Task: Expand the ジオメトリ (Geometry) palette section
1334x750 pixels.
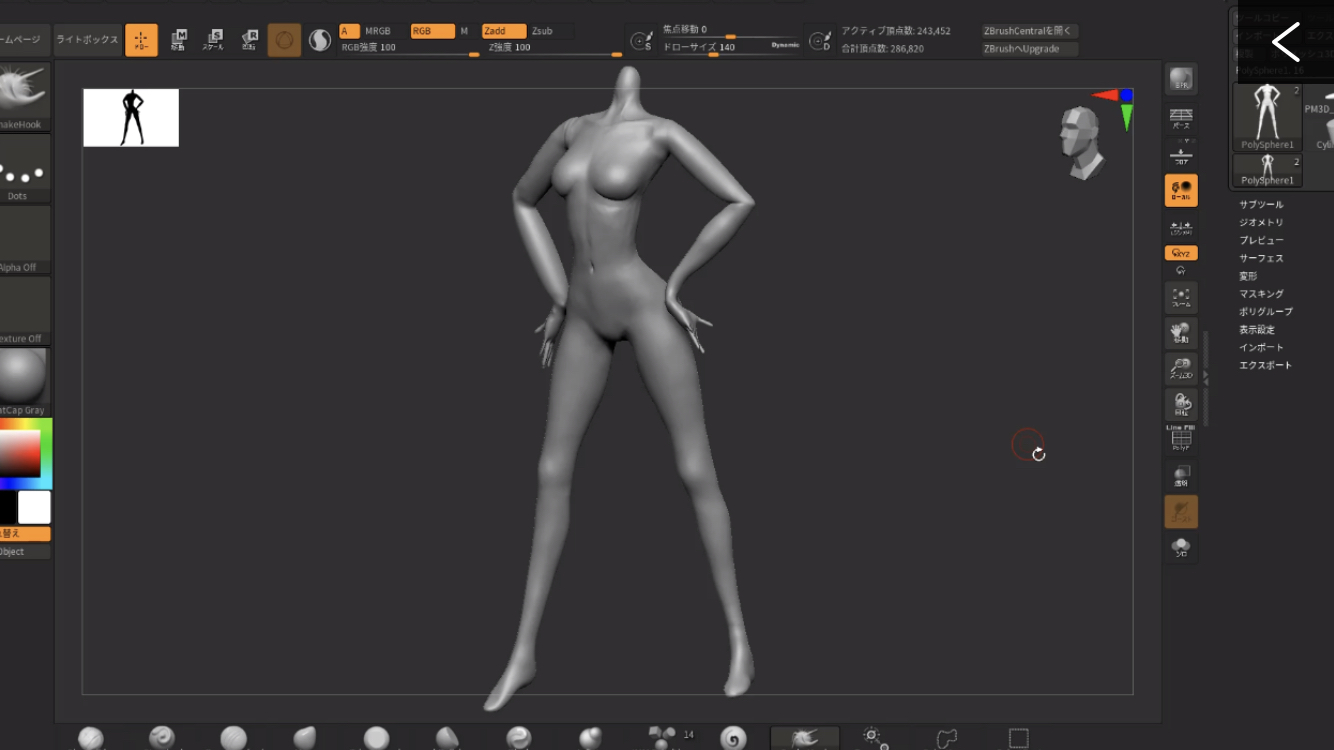Action: coord(1261,222)
